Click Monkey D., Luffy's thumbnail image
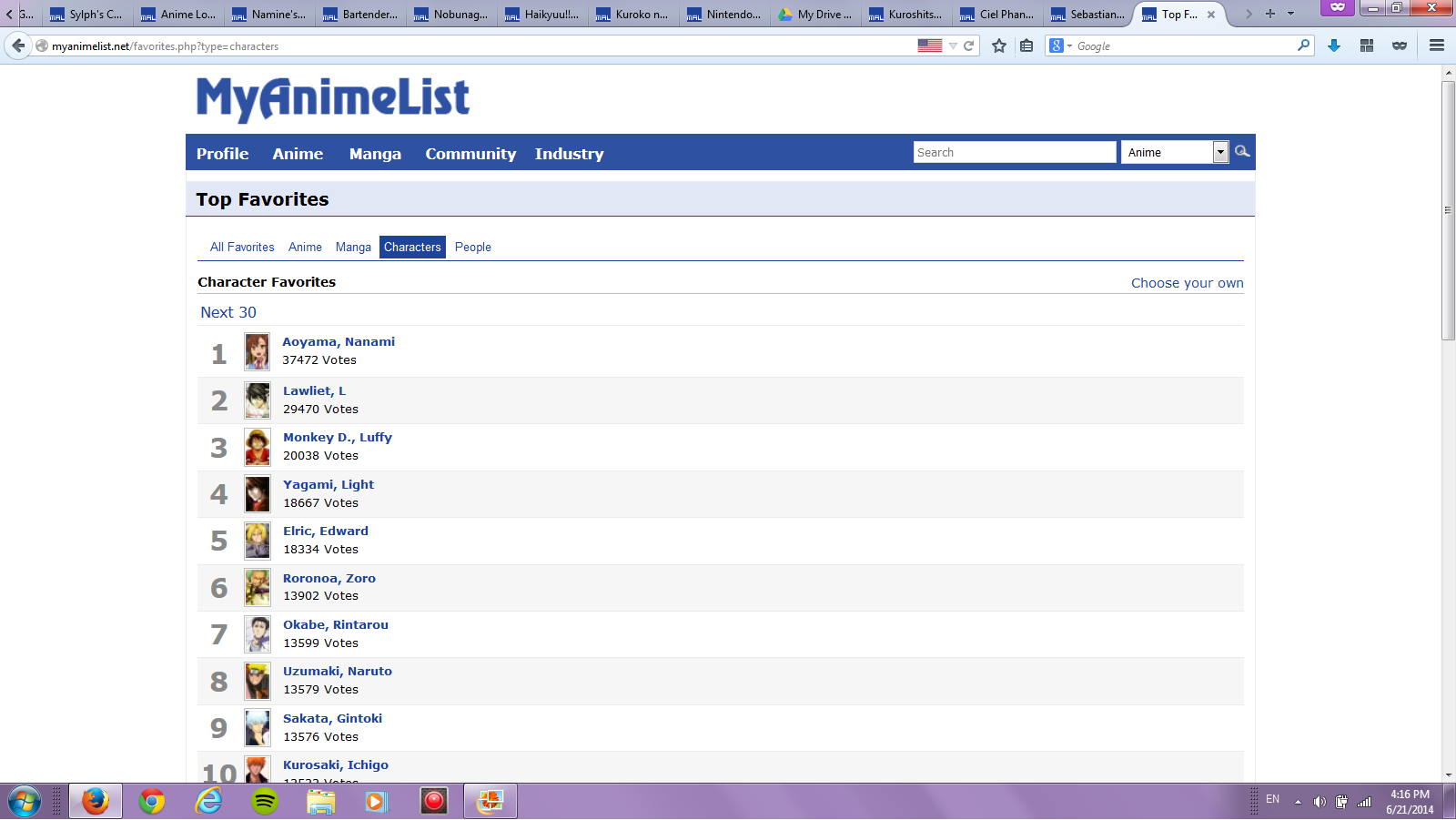 click(258, 448)
